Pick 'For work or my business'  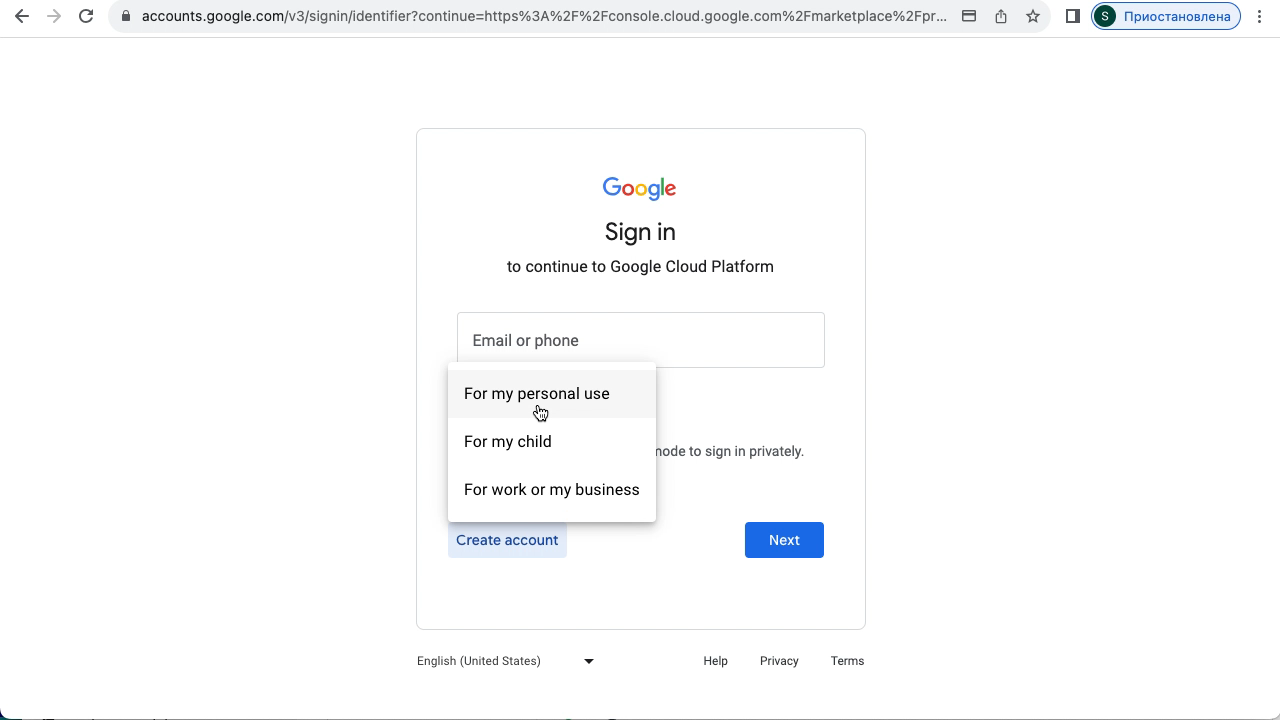pos(552,490)
